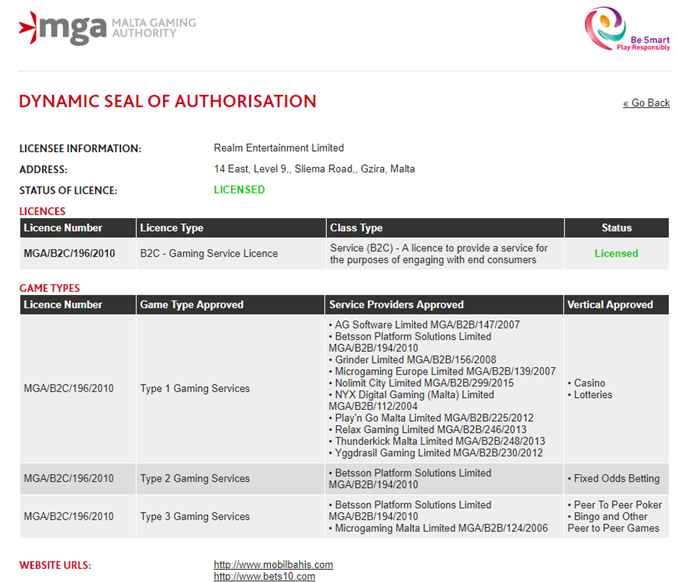This screenshot has width=678, height=582.
Task: Click the Fixed Odds Betting vertical
Action: point(614,479)
